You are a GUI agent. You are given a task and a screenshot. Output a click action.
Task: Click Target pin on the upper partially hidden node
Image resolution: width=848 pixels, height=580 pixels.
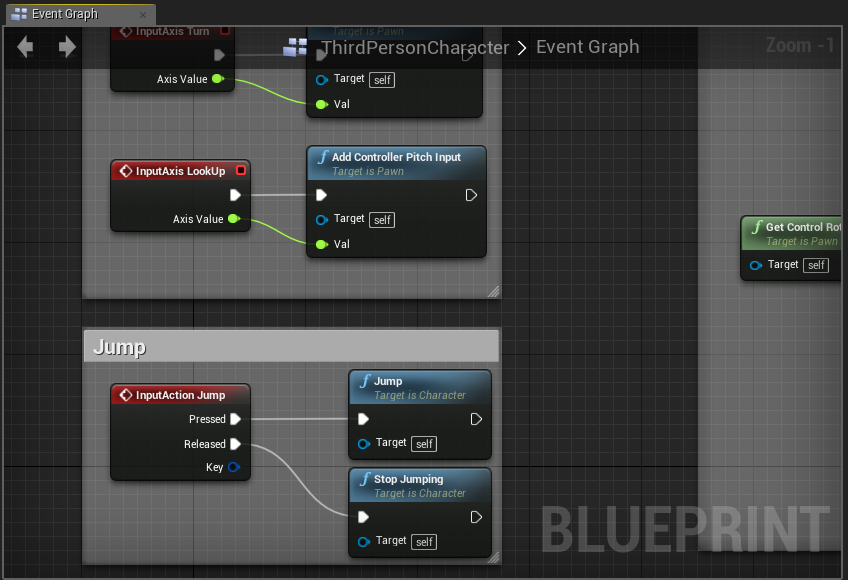[x=322, y=80]
